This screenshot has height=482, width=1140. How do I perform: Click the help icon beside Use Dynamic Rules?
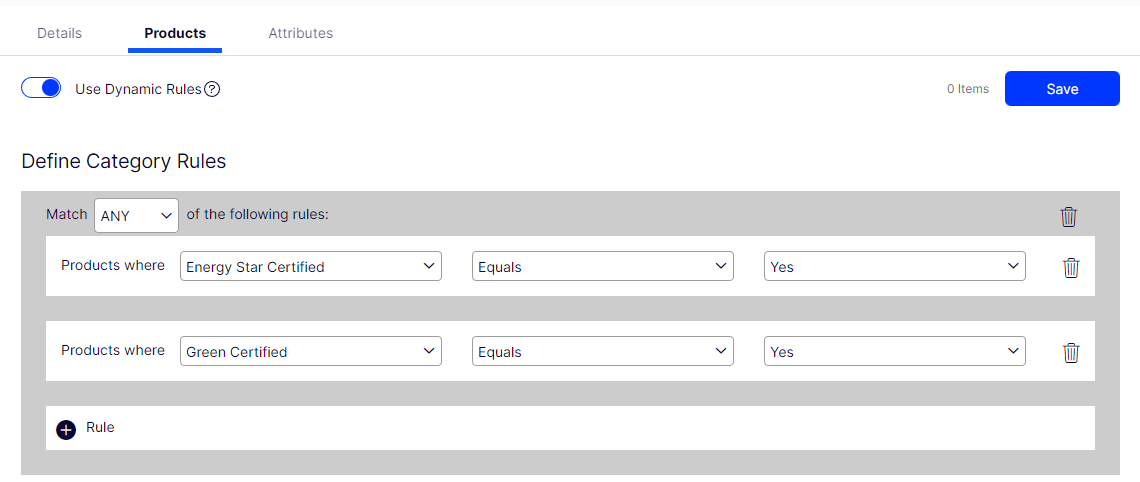(212, 89)
